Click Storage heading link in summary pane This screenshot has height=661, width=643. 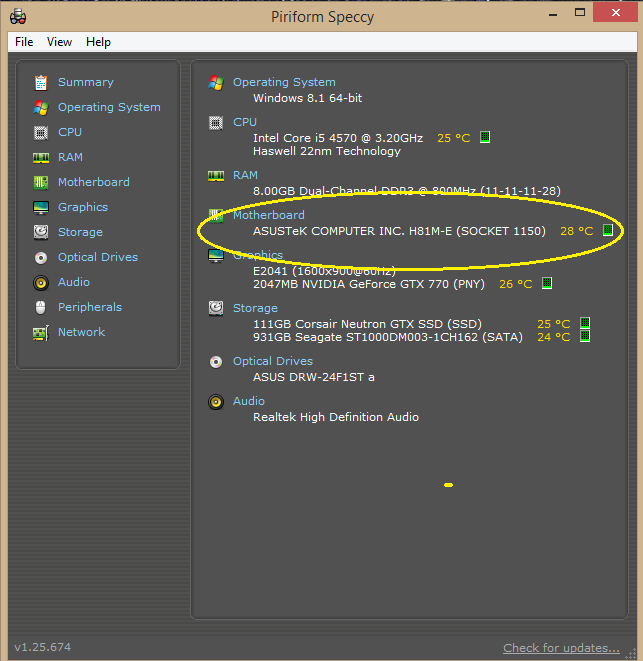coord(256,308)
